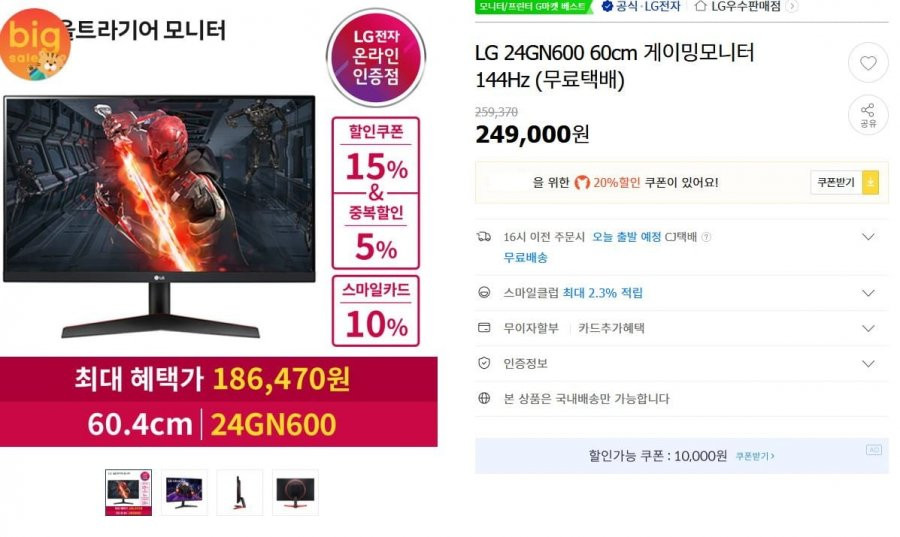Open the LG우수판매점 store link
900x537 pixels.
pyautogui.click(x=745, y=6)
